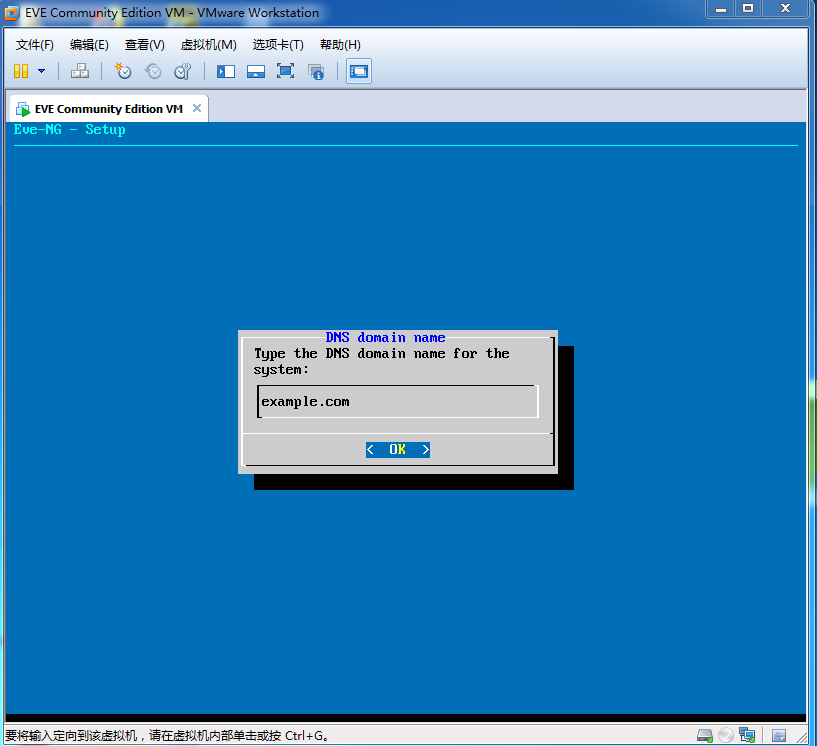Toggle the thumbnail bar icon
The height and width of the screenshot is (746, 817).
[255, 71]
